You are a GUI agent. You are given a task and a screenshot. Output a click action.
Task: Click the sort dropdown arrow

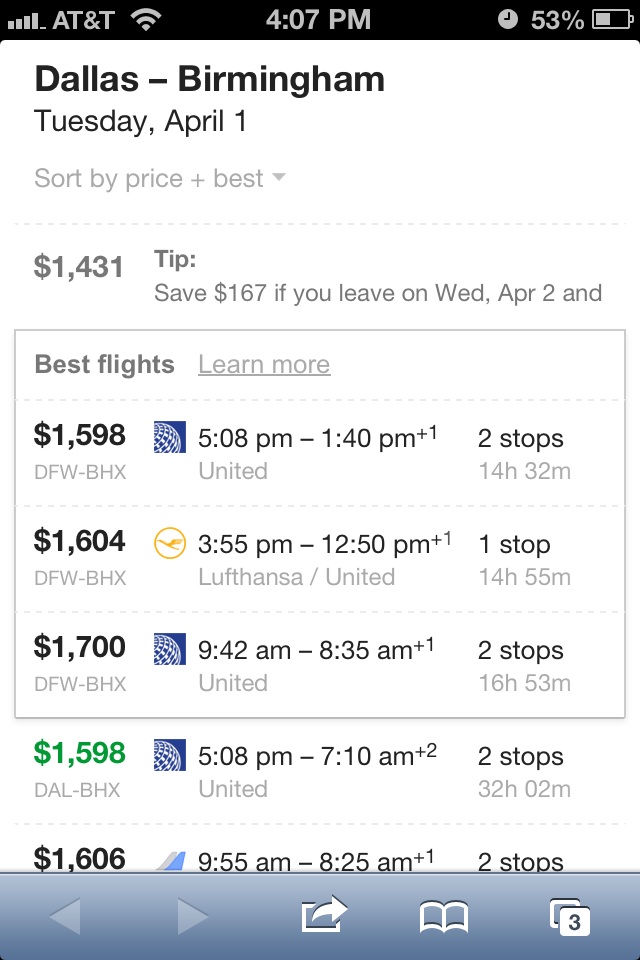[278, 178]
